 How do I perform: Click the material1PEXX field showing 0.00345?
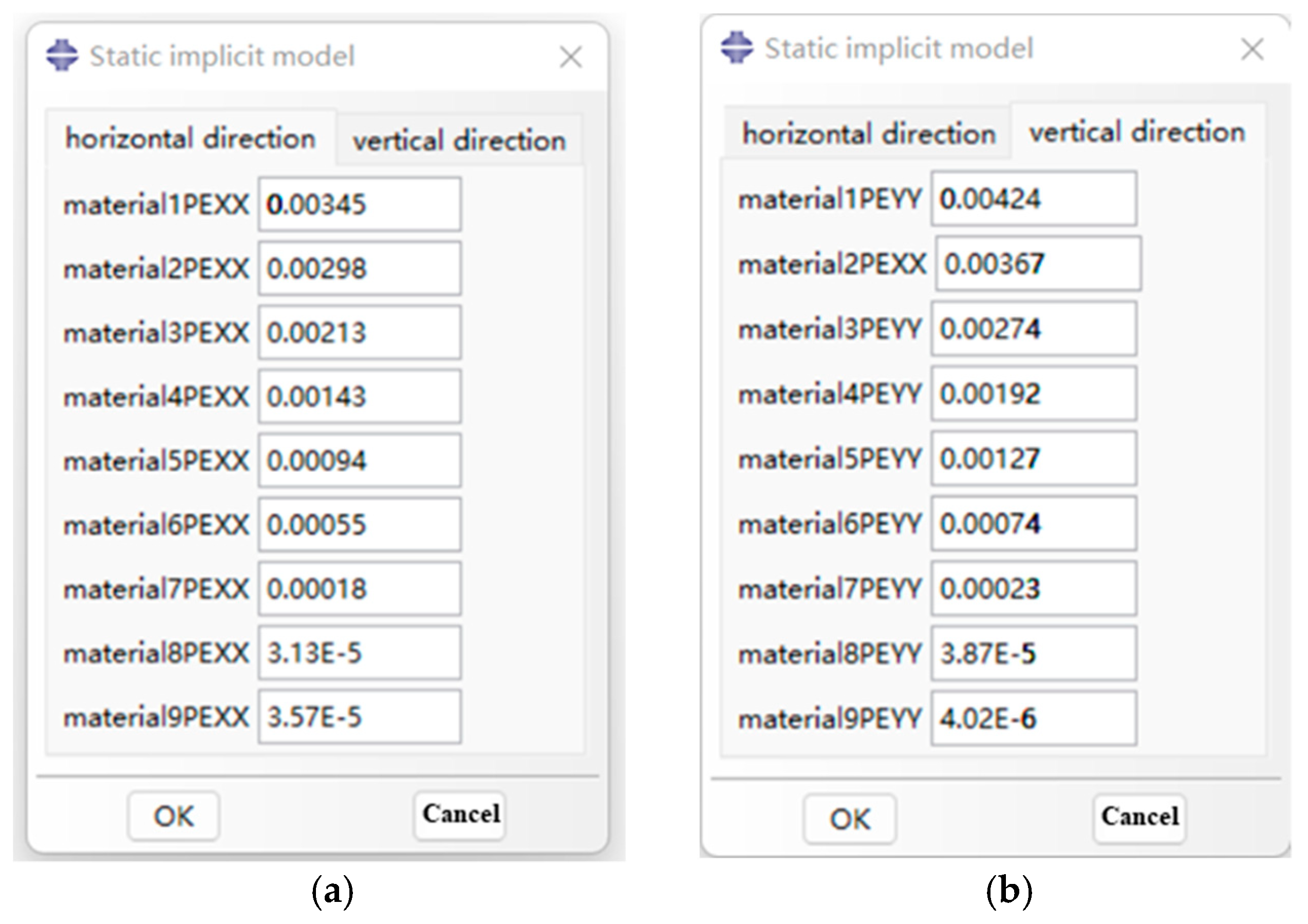tap(360, 204)
